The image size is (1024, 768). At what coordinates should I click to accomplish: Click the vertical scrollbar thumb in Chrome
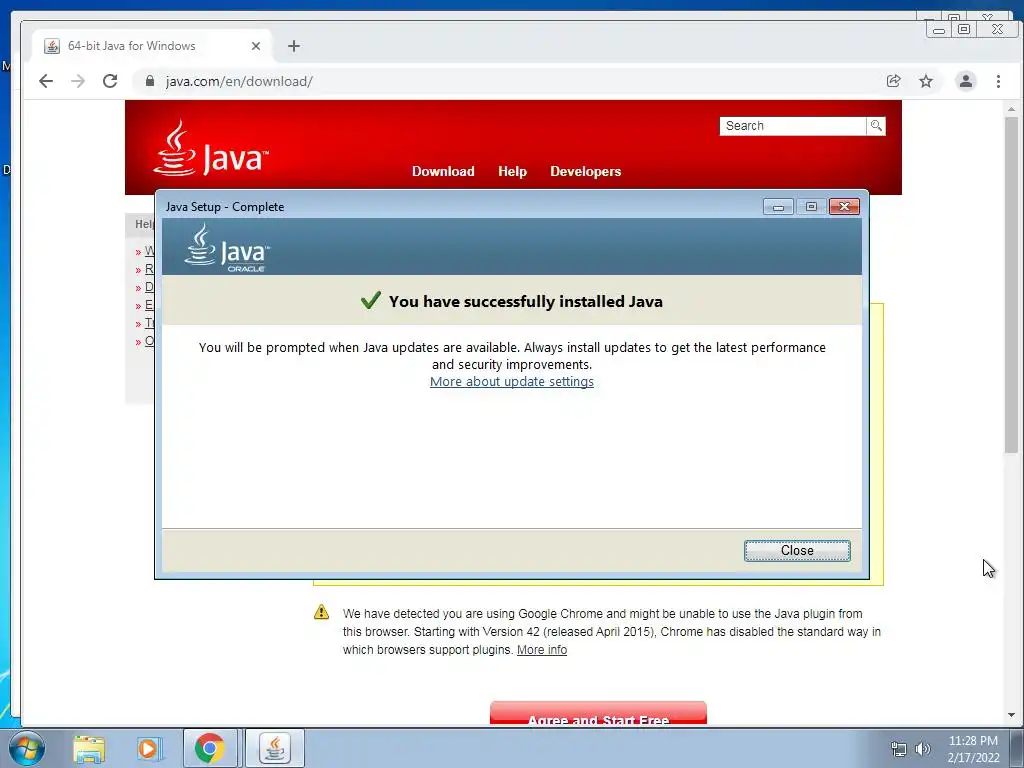pyautogui.click(x=1012, y=285)
